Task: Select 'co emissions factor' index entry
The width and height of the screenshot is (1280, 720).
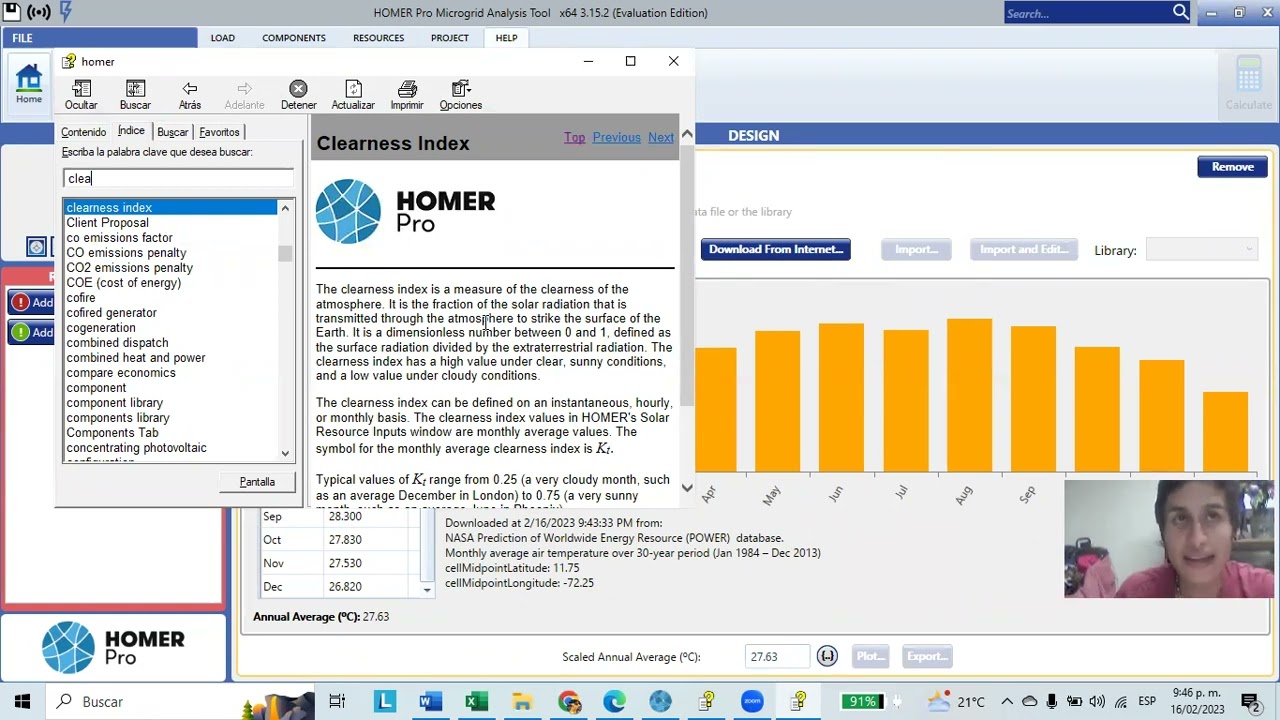Action: 119,238
